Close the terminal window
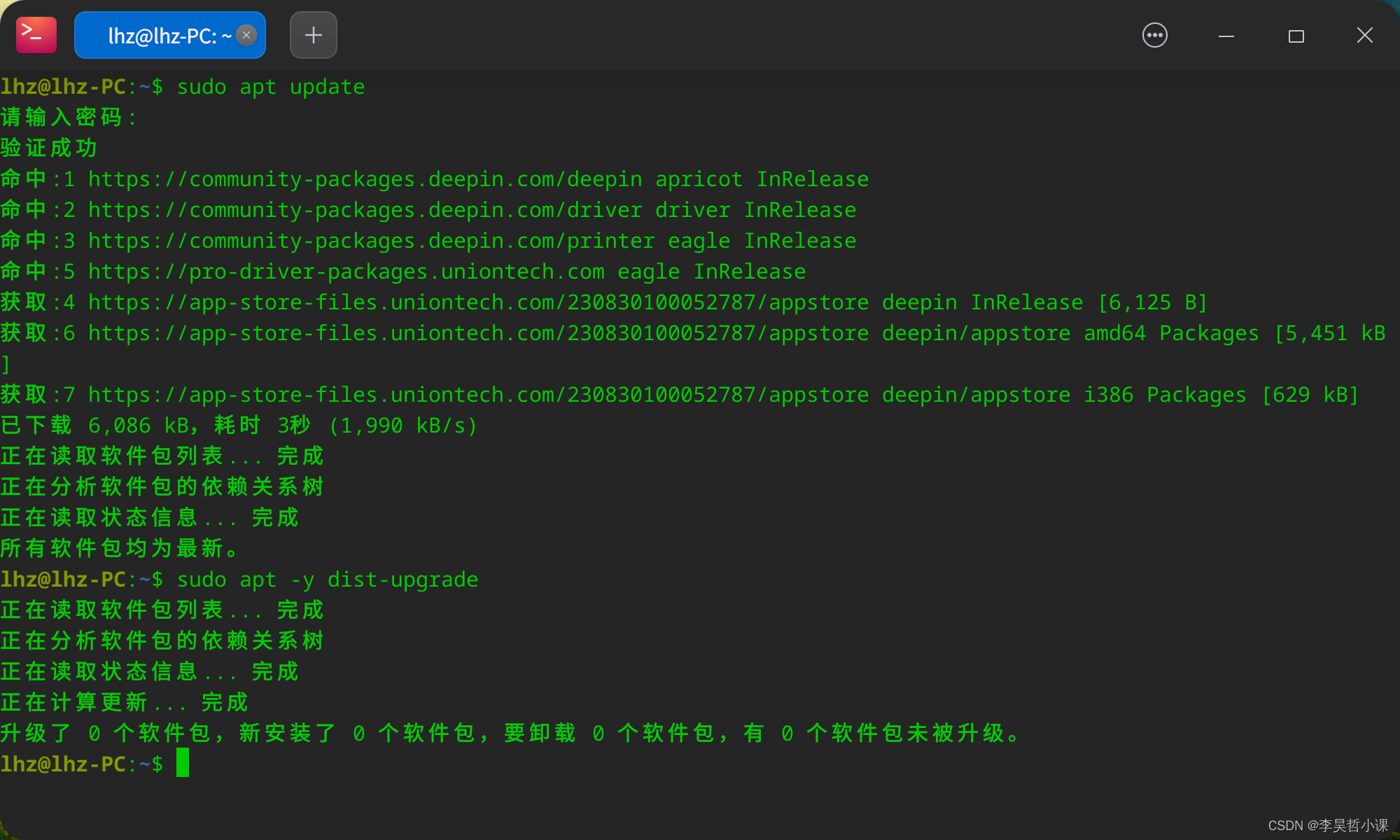The image size is (1400, 840). 1365,35
